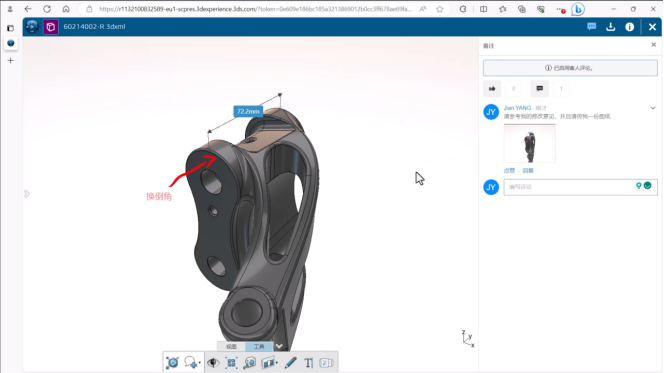Click the like count showing 0
The height and width of the screenshot is (373, 664).
pos(514,88)
